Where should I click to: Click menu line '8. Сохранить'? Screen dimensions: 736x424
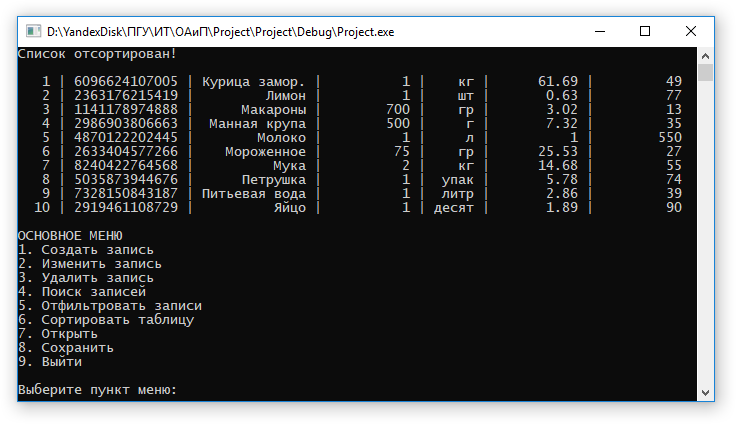point(66,348)
